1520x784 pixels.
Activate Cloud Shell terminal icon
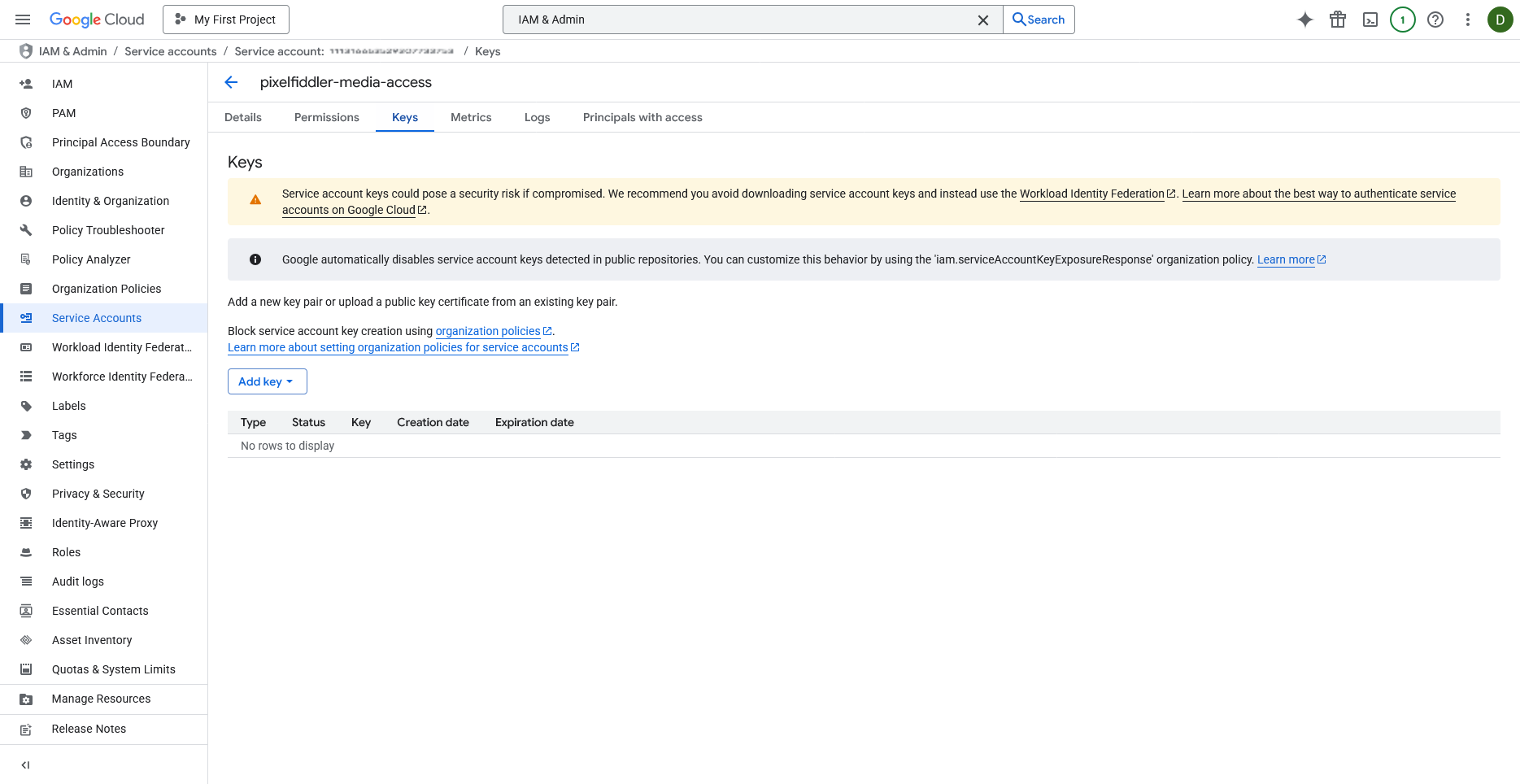coord(1370,20)
